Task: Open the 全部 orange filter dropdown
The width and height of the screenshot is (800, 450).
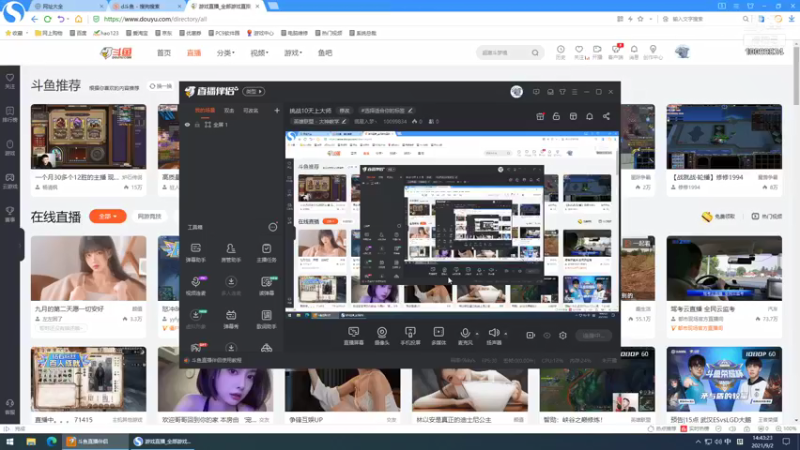Action: point(108,216)
